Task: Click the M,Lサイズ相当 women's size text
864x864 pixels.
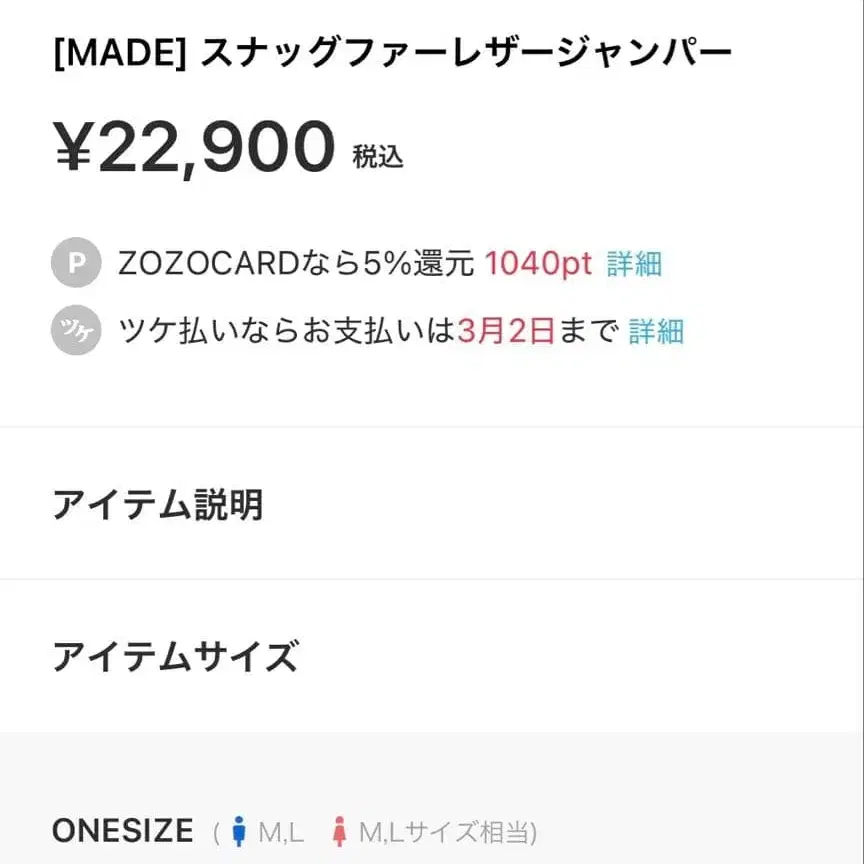Action: tap(448, 832)
